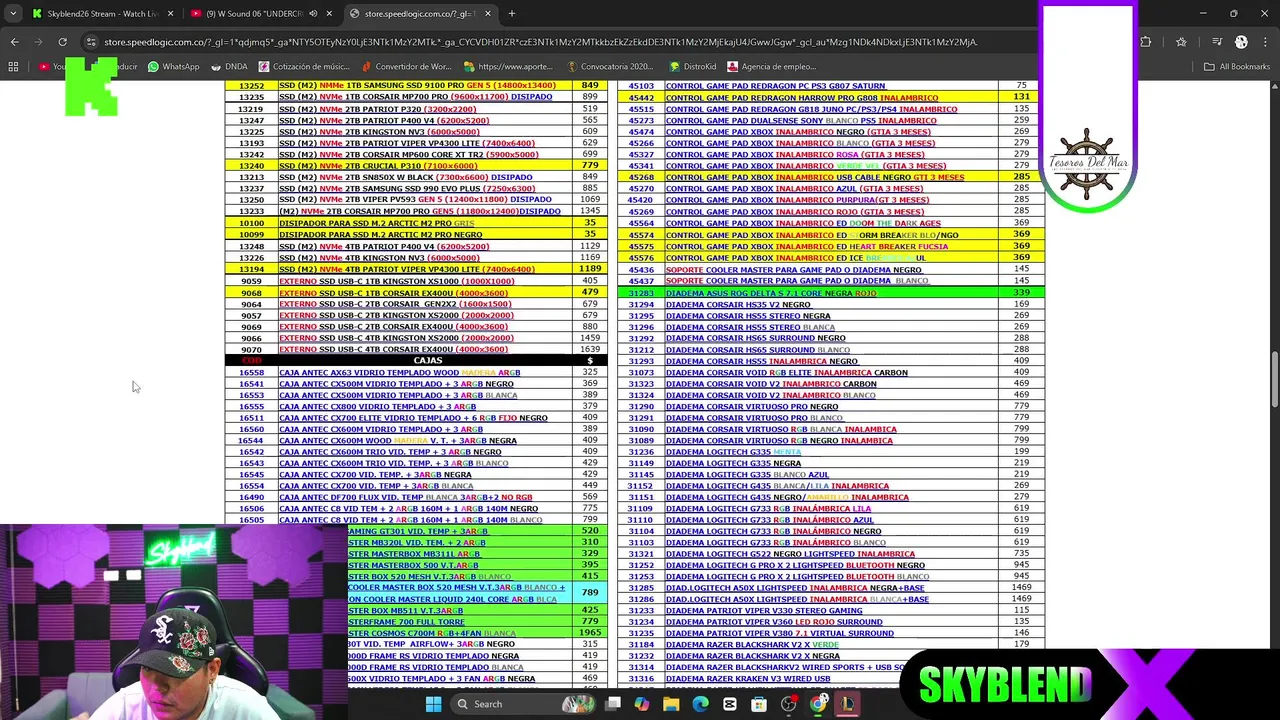The height and width of the screenshot is (720, 1280).
Task: Launch Copilot from the taskbar
Action: (x=642, y=704)
